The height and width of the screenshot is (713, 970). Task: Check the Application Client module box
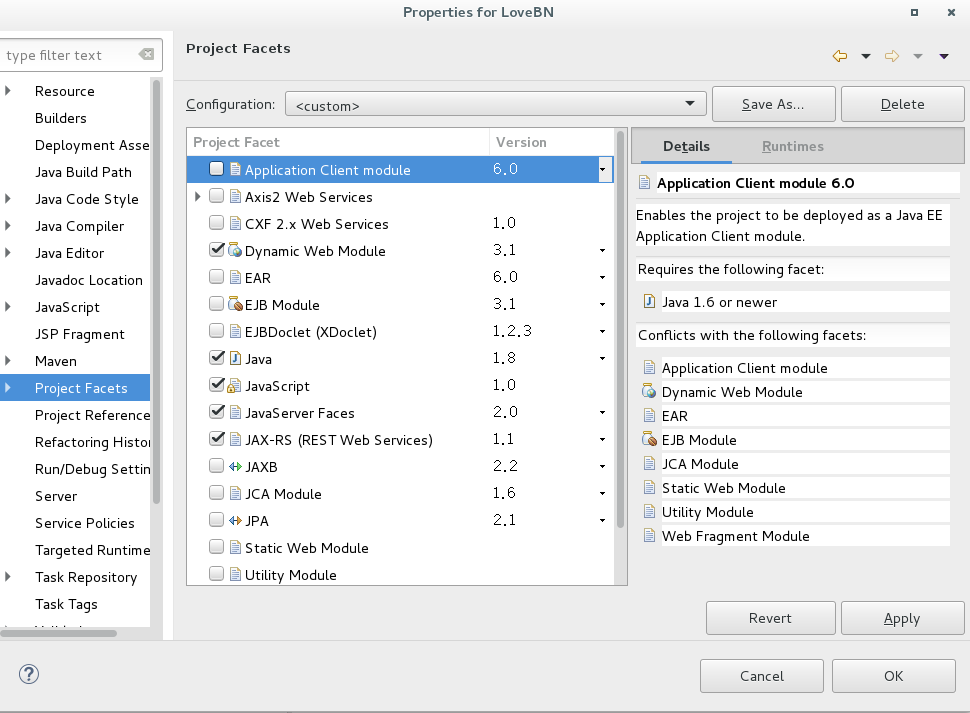coord(217,170)
